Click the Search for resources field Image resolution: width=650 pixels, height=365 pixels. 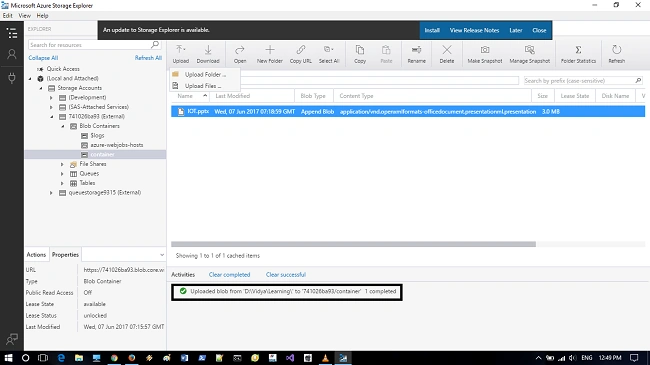pyautogui.click(x=95, y=44)
